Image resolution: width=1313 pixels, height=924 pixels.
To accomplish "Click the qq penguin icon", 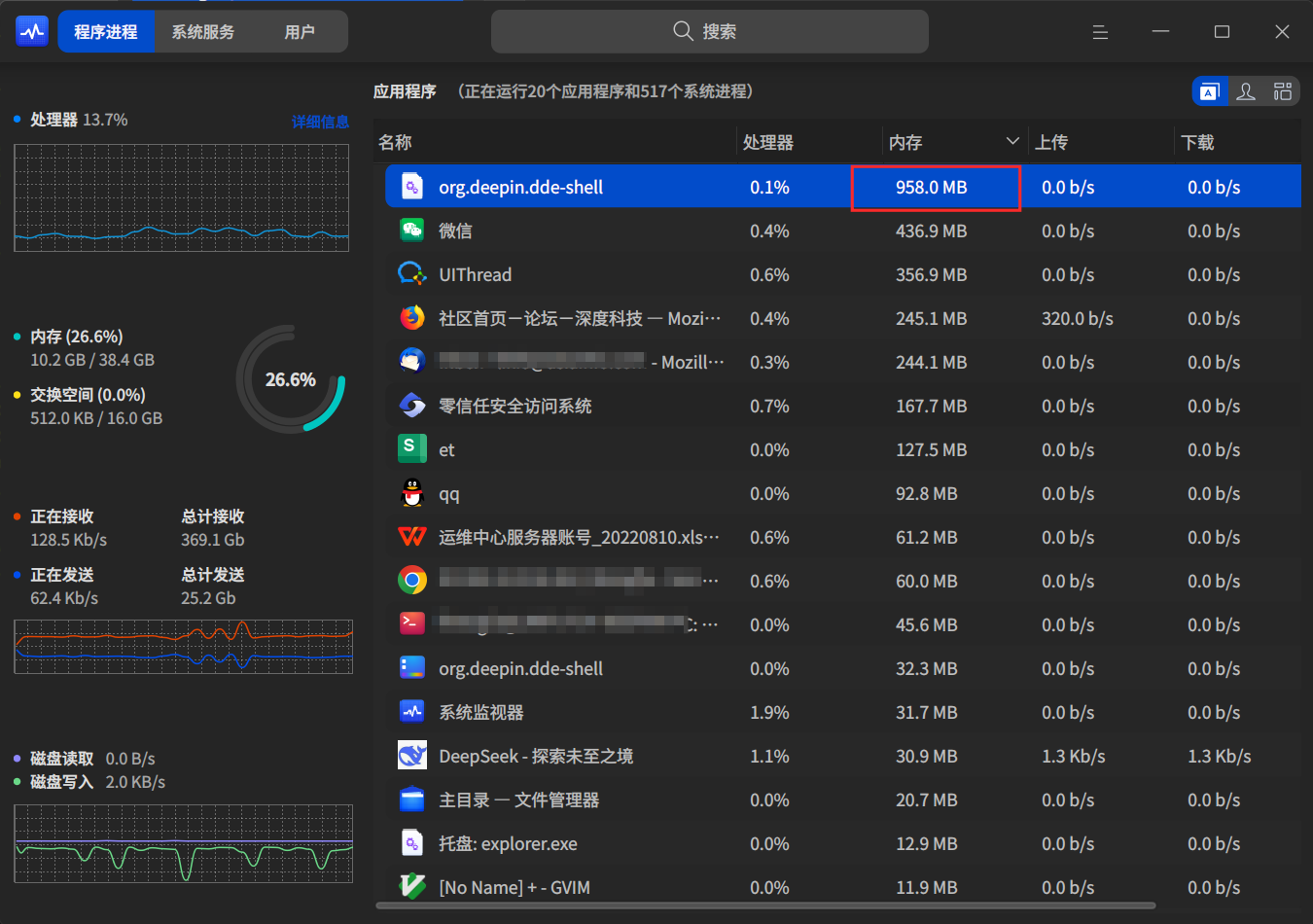I will pos(412,493).
